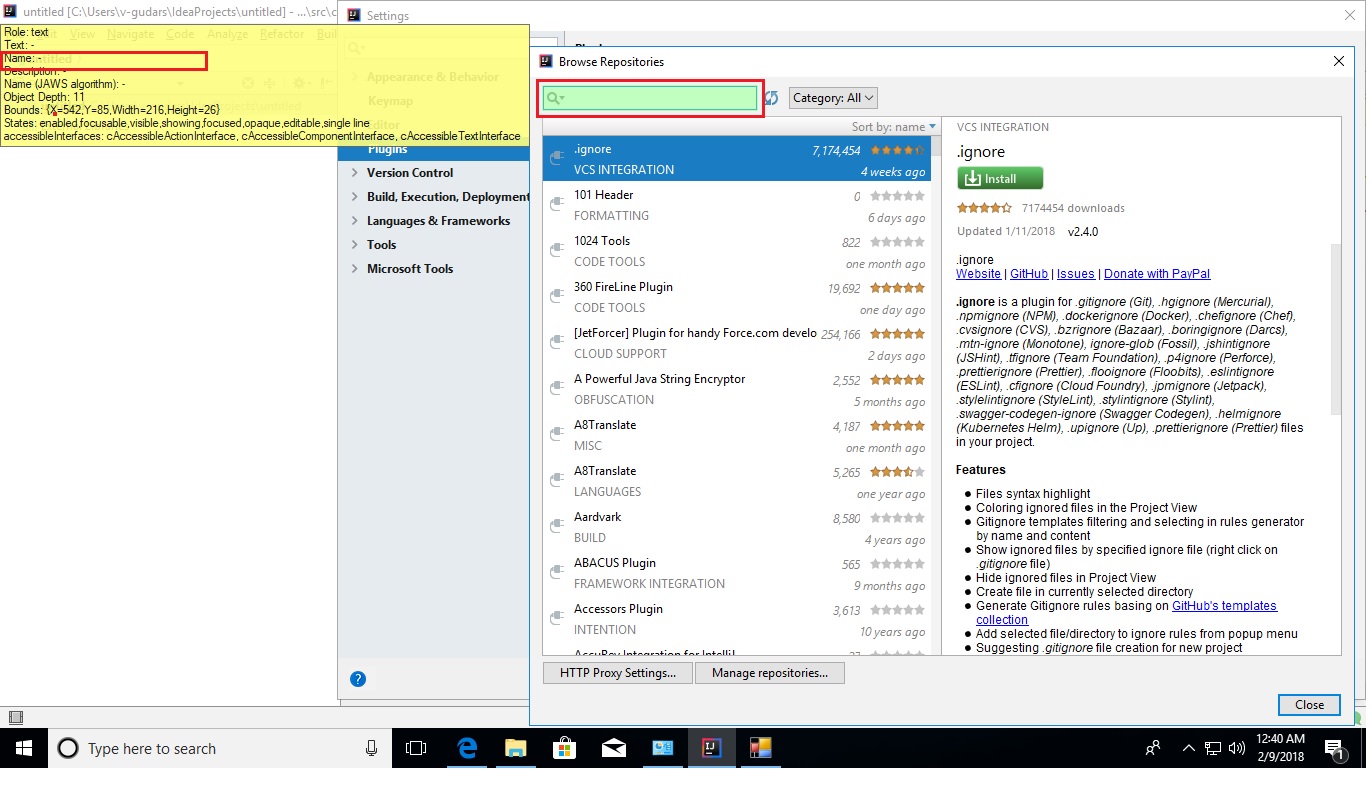This screenshot has height=804, width=1372.
Task: Select the IntelliJ IDEA icon on the taskbar
Action: tap(711, 748)
